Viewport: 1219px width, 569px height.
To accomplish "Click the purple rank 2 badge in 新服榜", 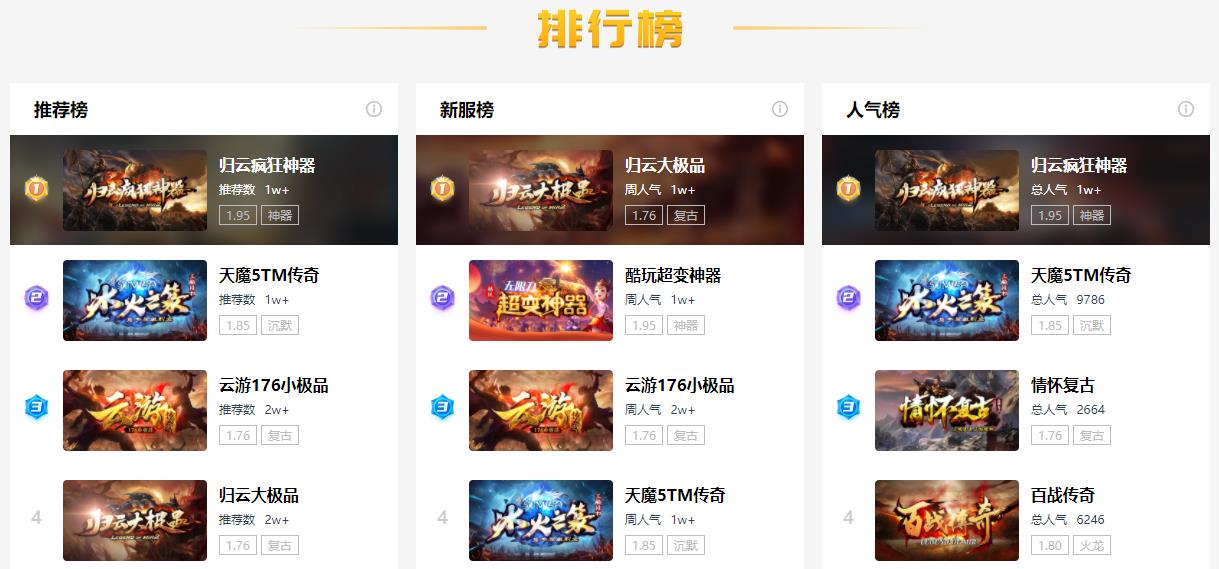I will tap(442, 298).
